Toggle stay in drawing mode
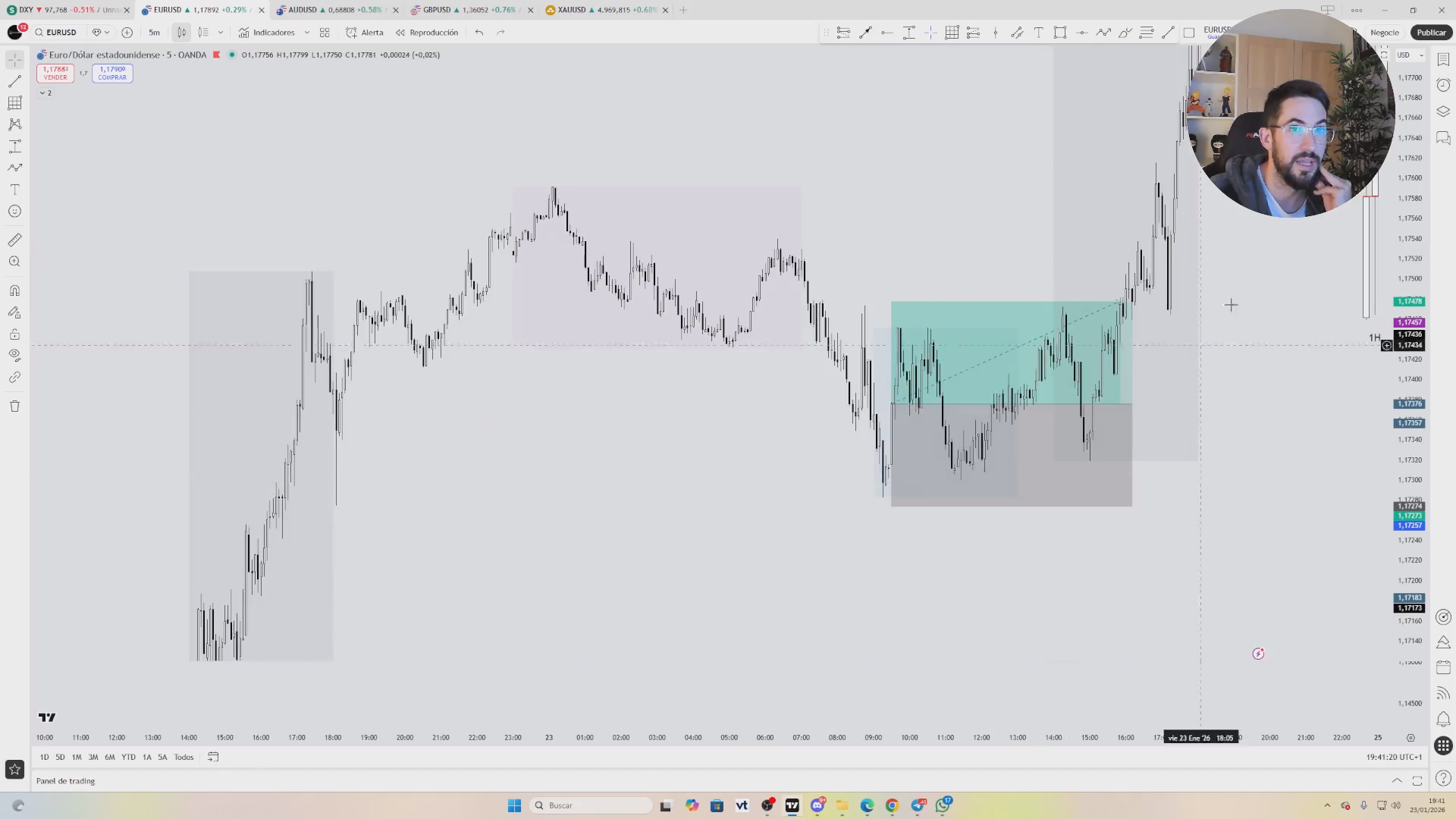Image resolution: width=1456 pixels, height=819 pixels. pos(14,312)
